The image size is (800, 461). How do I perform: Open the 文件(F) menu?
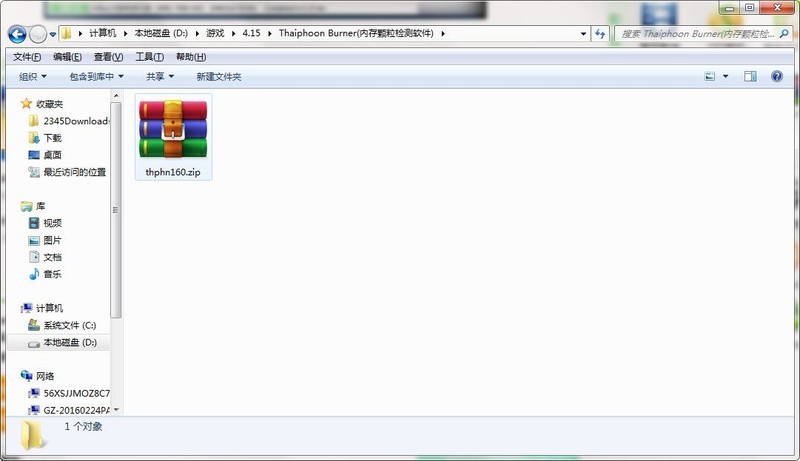27,57
